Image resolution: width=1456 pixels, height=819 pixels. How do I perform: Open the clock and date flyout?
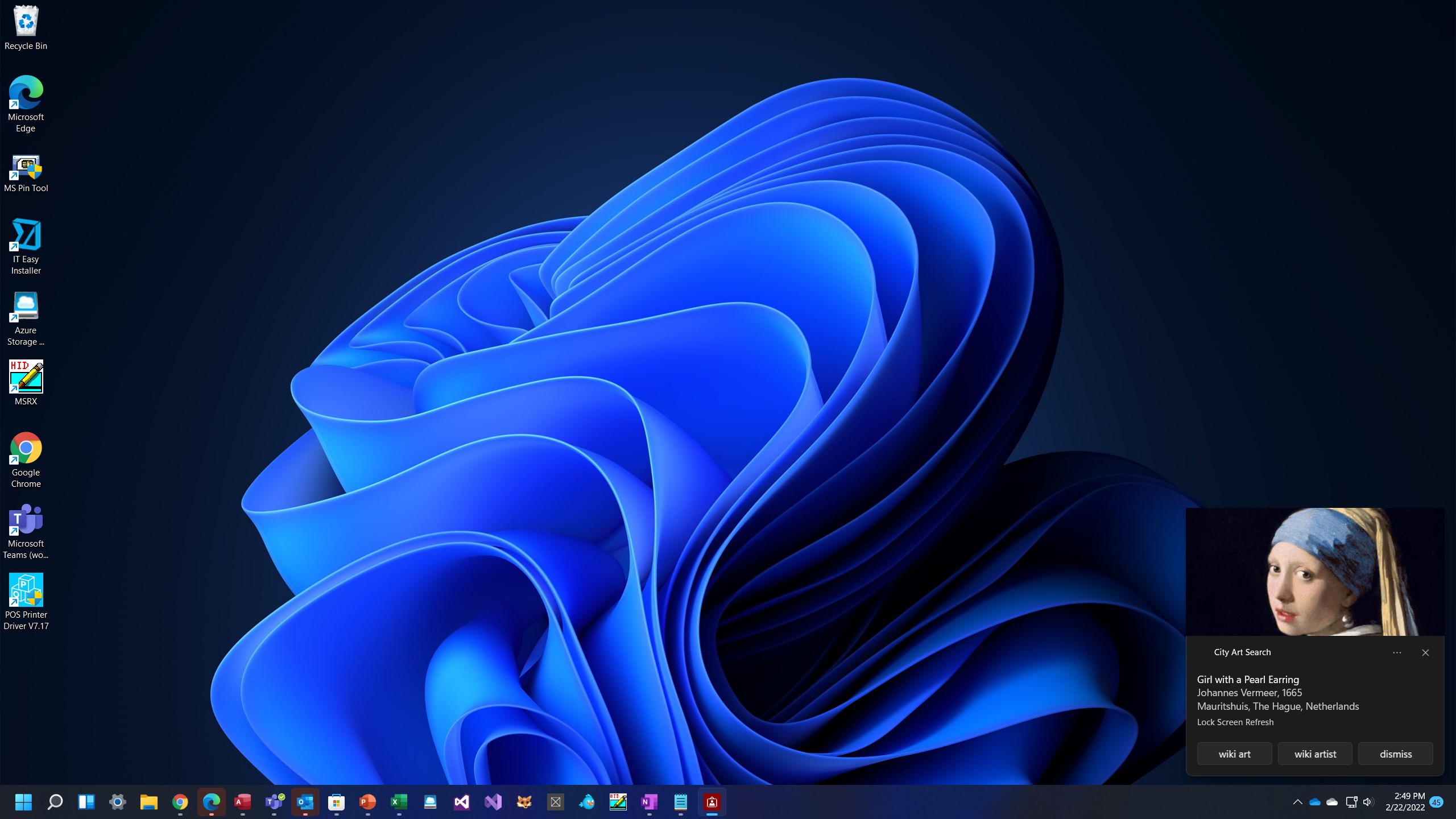(x=1405, y=802)
